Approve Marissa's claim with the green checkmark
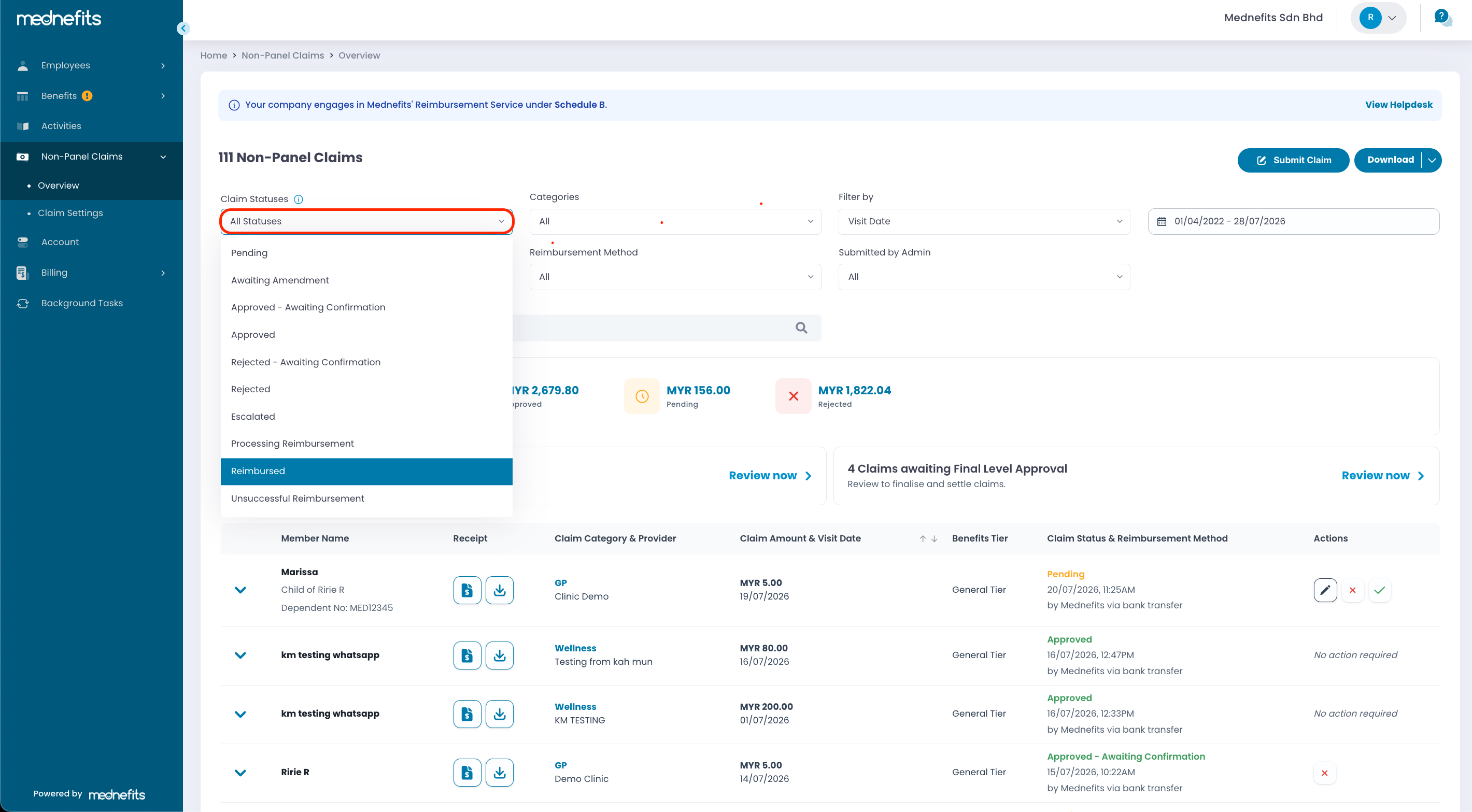Viewport: 1472px width, 812px height. pyautogui.click(x=1379, y=590)
